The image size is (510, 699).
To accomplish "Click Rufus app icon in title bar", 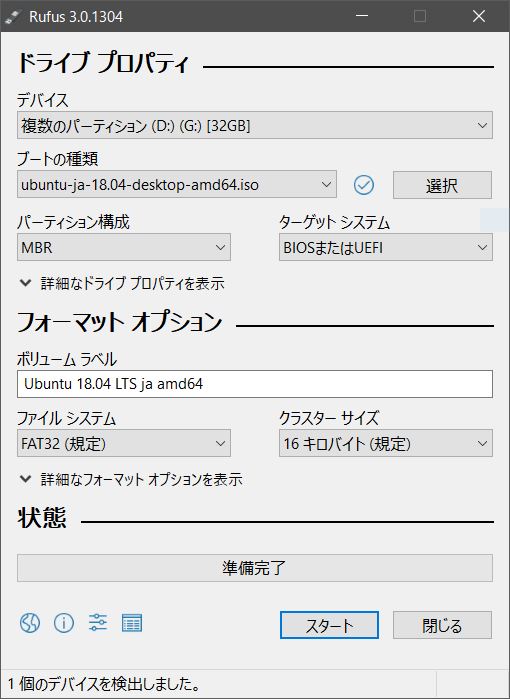I will tap(12, 17).
